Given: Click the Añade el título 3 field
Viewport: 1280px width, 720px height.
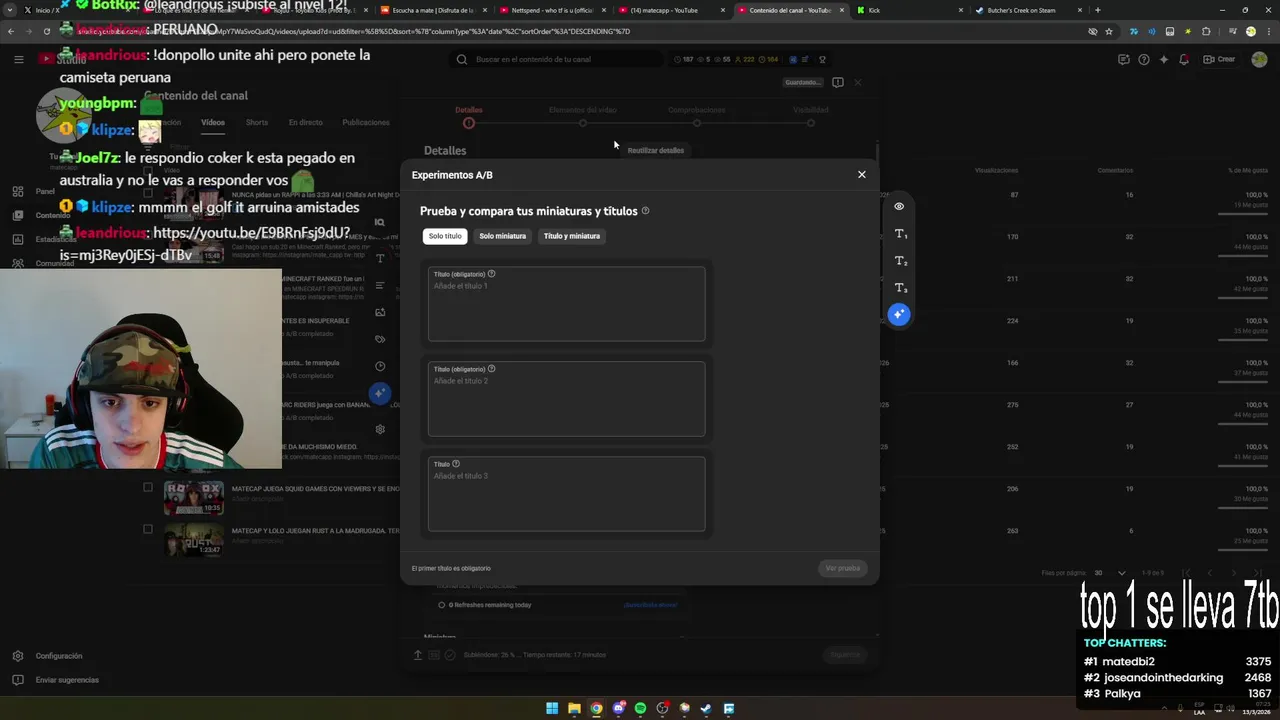Looking at the screenshot, I should point(566,494).
